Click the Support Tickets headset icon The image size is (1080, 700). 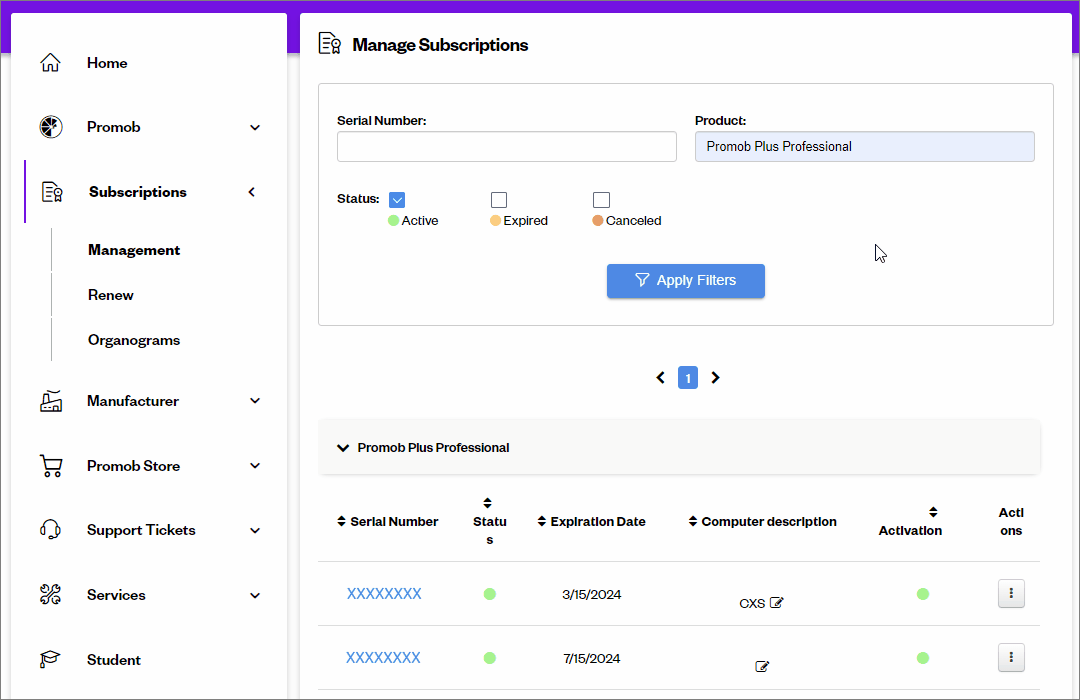click(50, 530)
